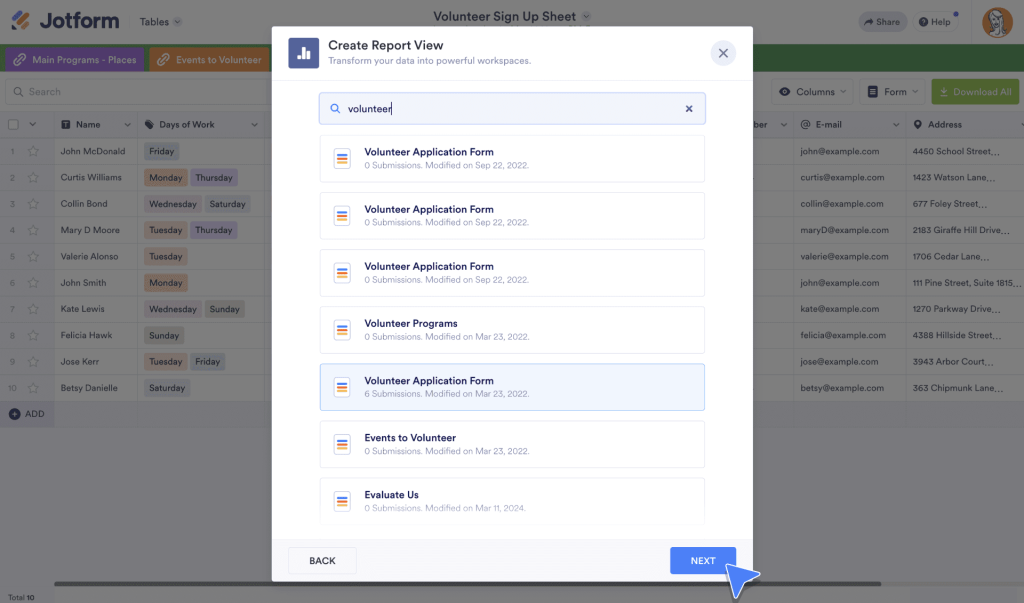This screenshot has height=603, width=1024.
Task: Click the form icon beside Events to Volunteer
Action: point(342,444)
